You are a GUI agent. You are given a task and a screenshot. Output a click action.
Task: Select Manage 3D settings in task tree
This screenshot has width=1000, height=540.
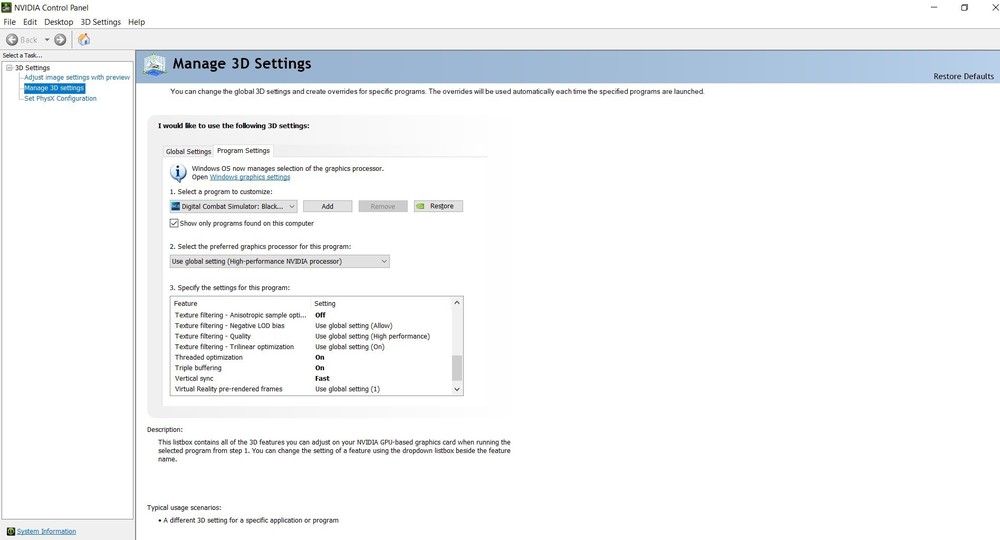click(x=54, y=88)
